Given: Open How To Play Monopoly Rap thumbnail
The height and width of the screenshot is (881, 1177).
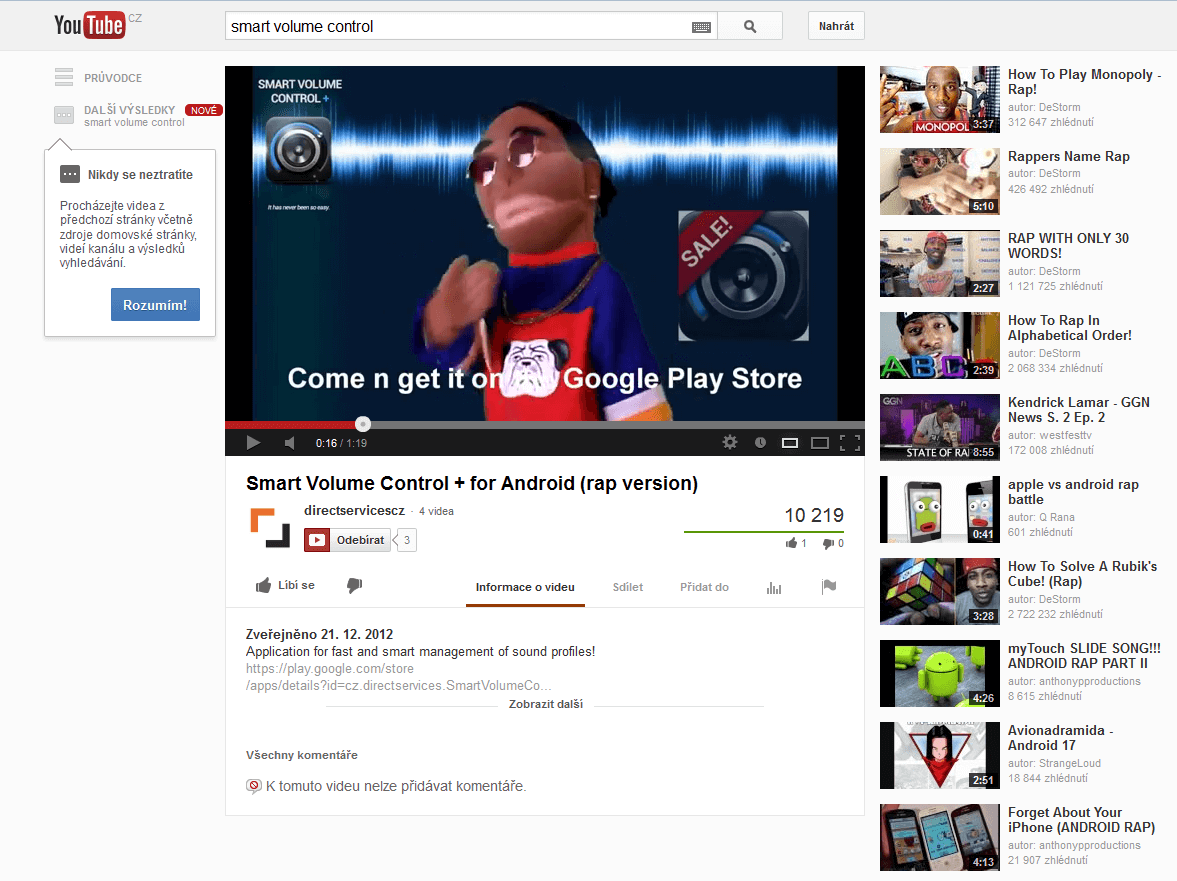Looking at the screenshot, I should tap(940, 100).
